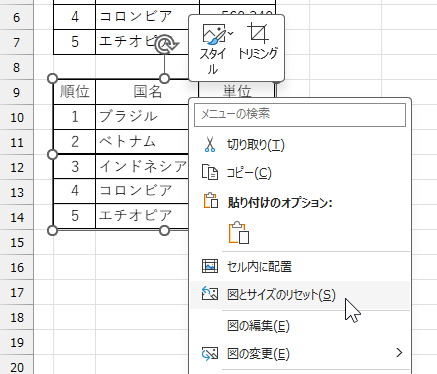The image size is (437, 374).
Task: Select row header 11
Action: [x=17, y=142]
